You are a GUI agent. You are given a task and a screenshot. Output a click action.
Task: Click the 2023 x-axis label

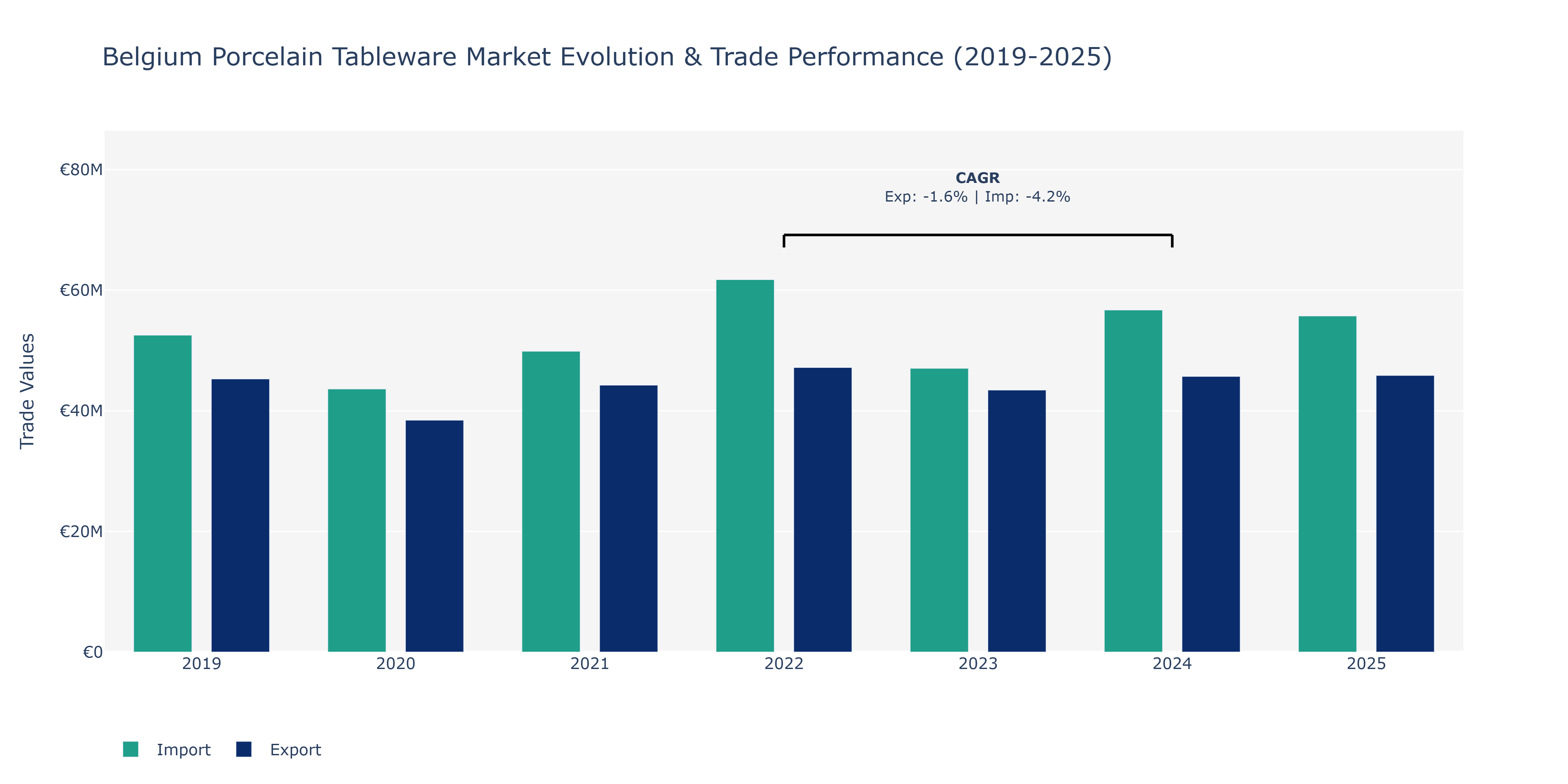(x=978, y=663)
